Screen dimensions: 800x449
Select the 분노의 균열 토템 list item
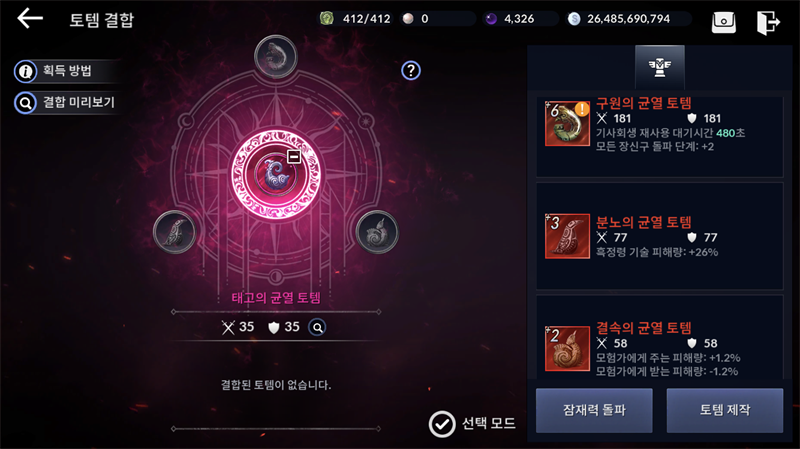pyautogui.click(x=659, y=236)
